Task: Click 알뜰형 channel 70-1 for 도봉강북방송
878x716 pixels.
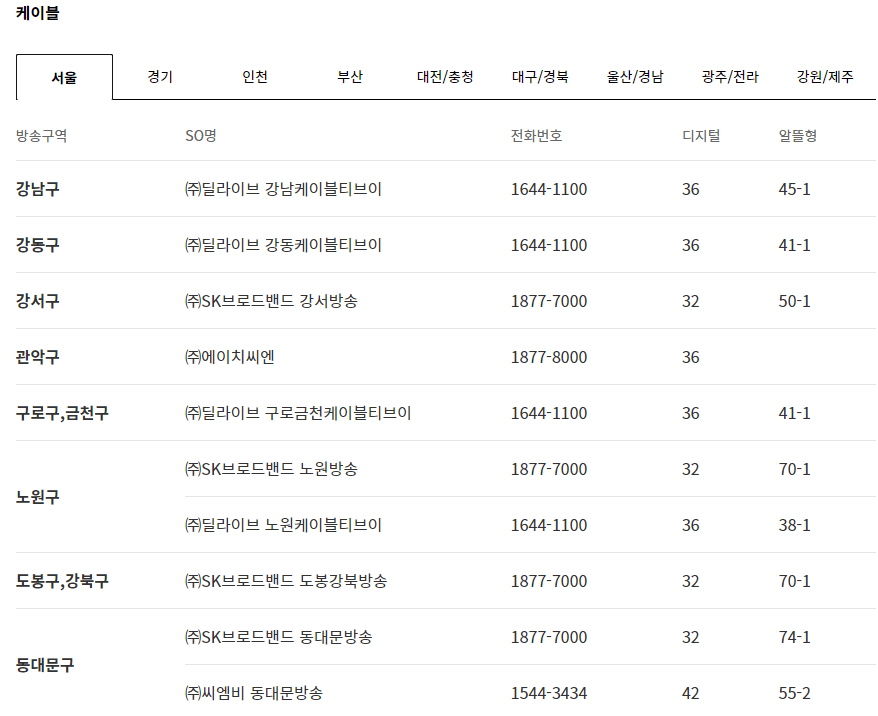Action: [794, 581]
